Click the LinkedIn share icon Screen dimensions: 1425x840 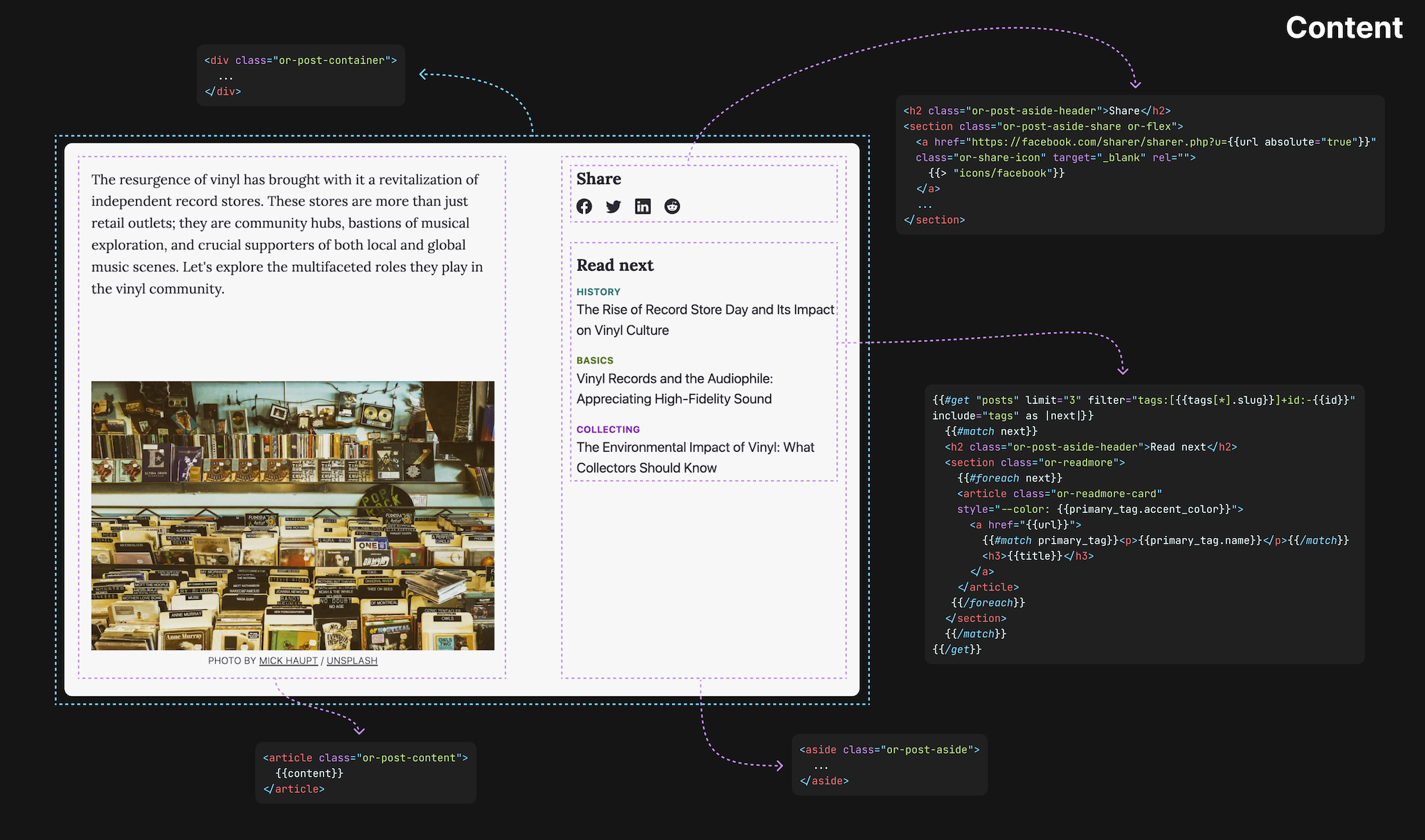click(x=643, y=206)
